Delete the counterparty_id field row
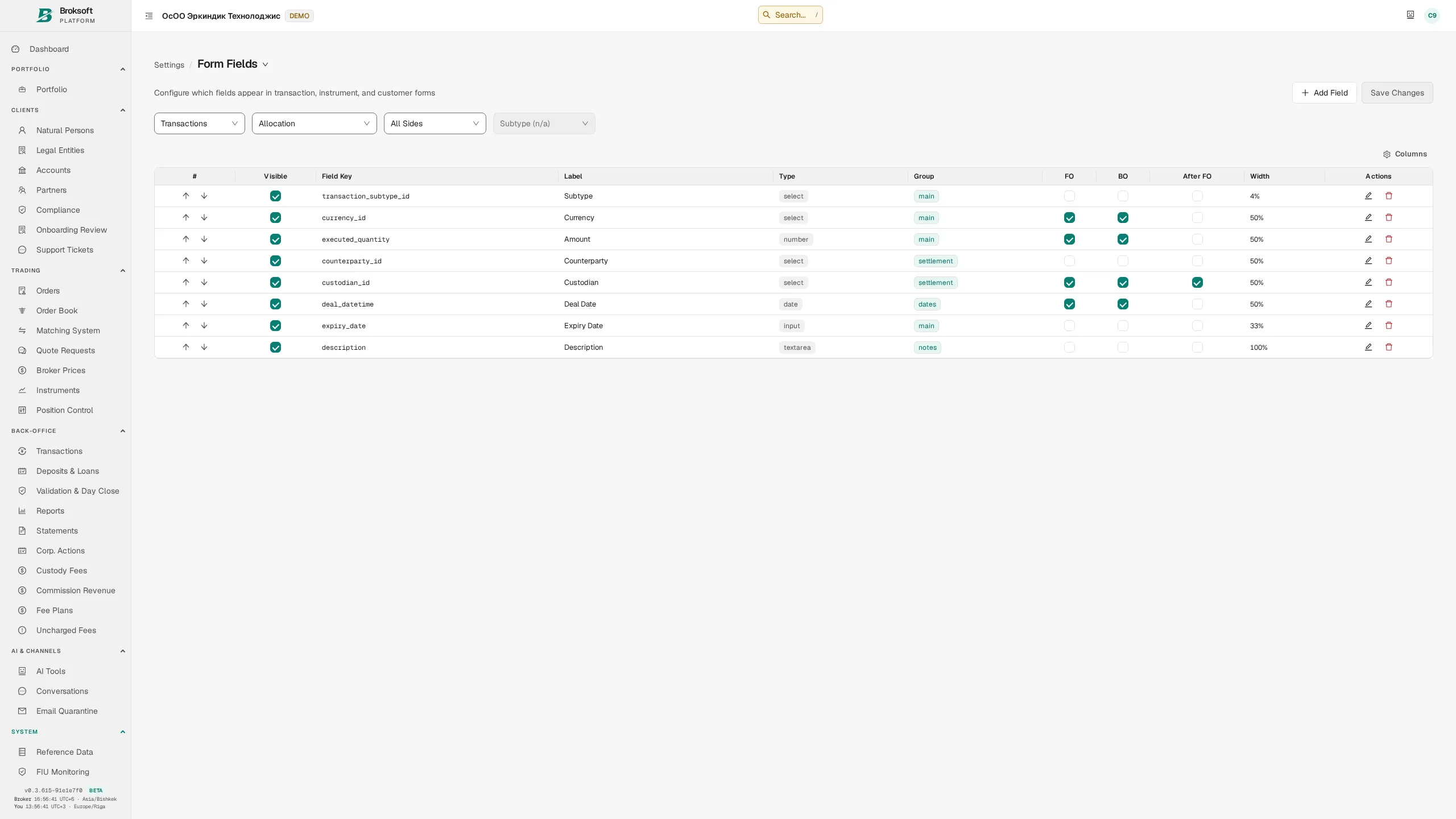The width and height of the screenshot is (1456, 819). [1388, 261]
